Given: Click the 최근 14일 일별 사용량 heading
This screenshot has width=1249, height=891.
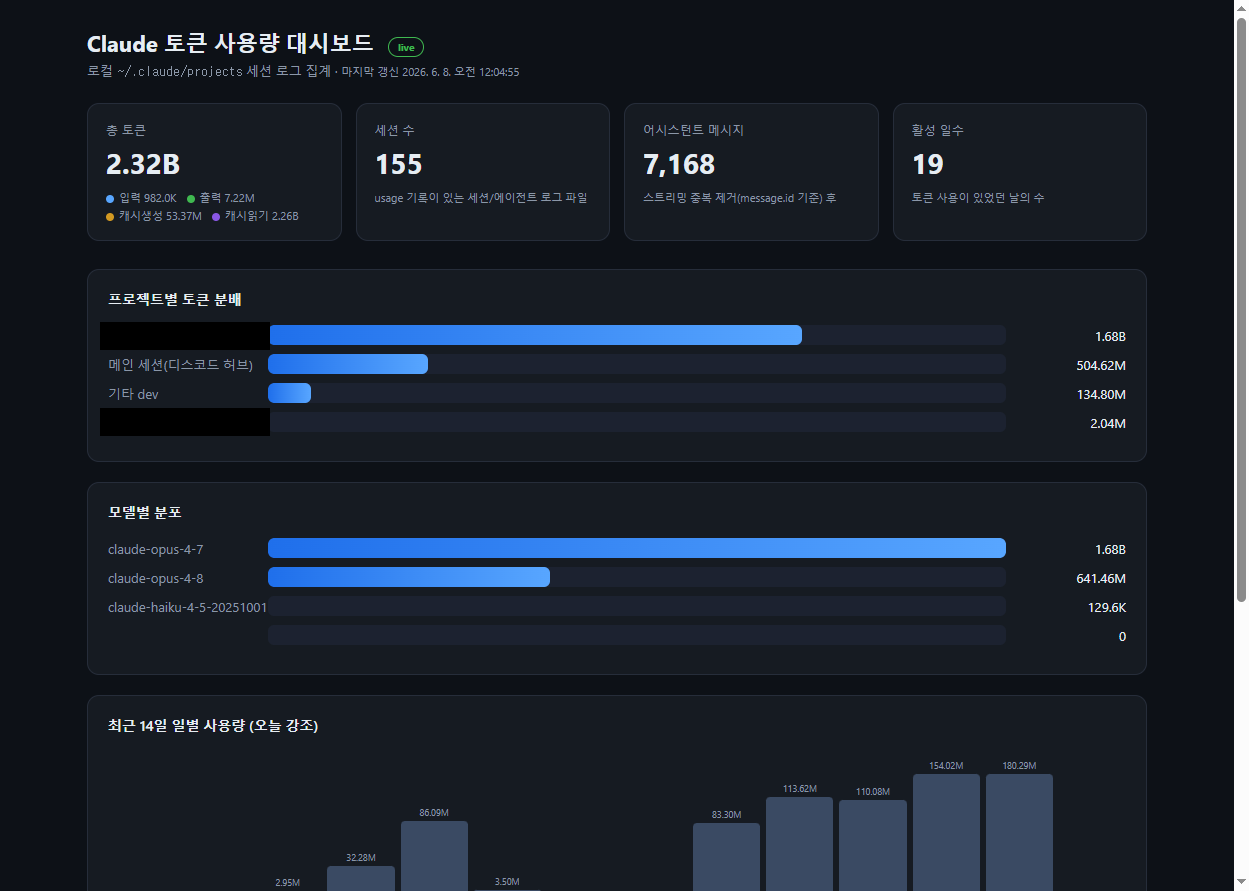Looking at the screenshot, I should [x=213, y=725].
